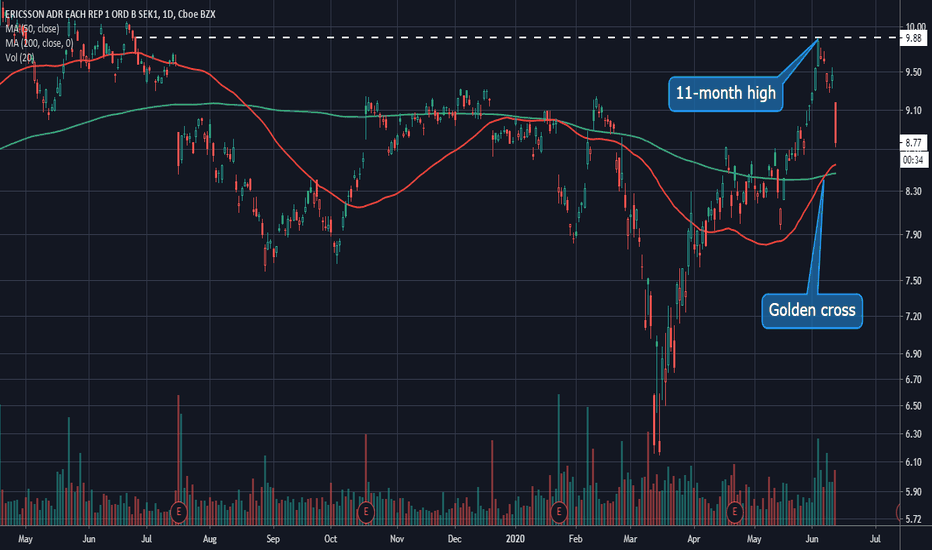The width and height of the screenshot is (932, 550).
Task: Click the 10.00 price axis value
Action: tap(915, 27)
